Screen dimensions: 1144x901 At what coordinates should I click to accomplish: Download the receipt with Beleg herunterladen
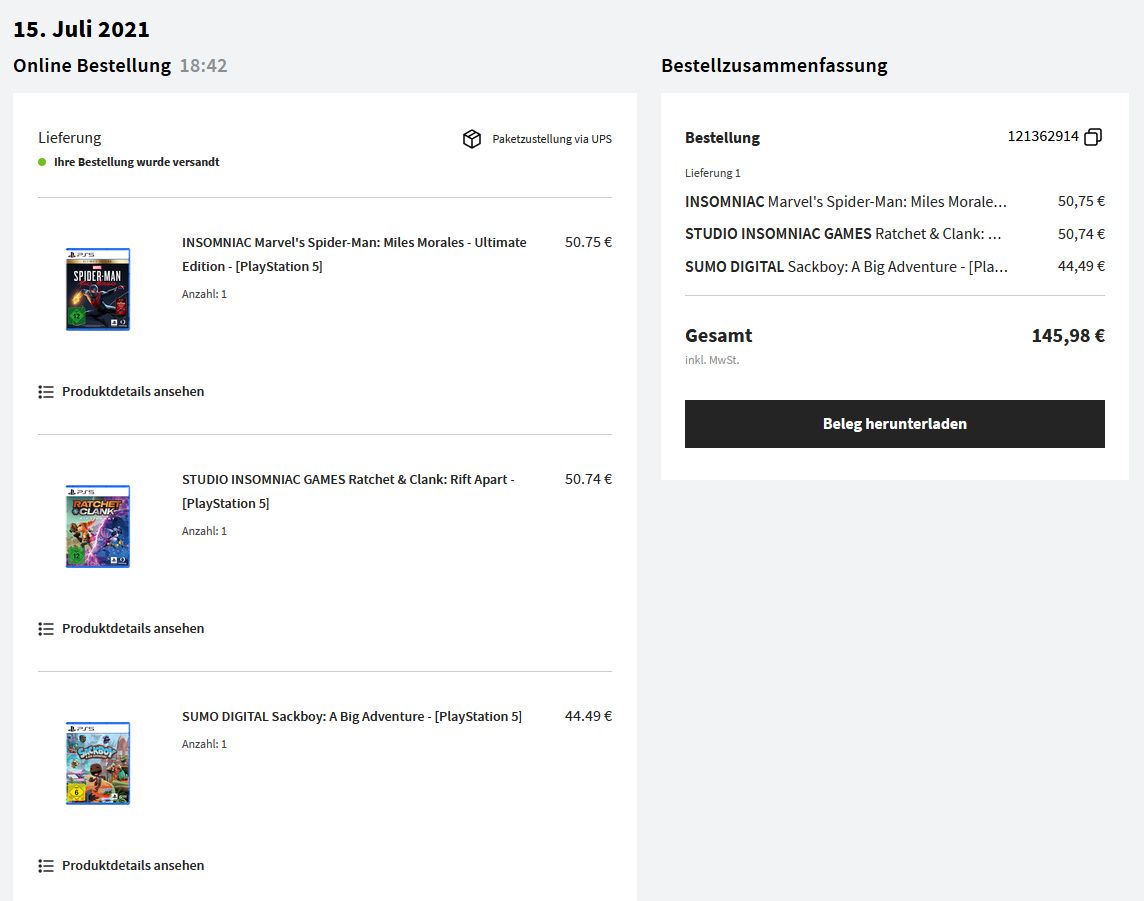(x=894, y=424)
